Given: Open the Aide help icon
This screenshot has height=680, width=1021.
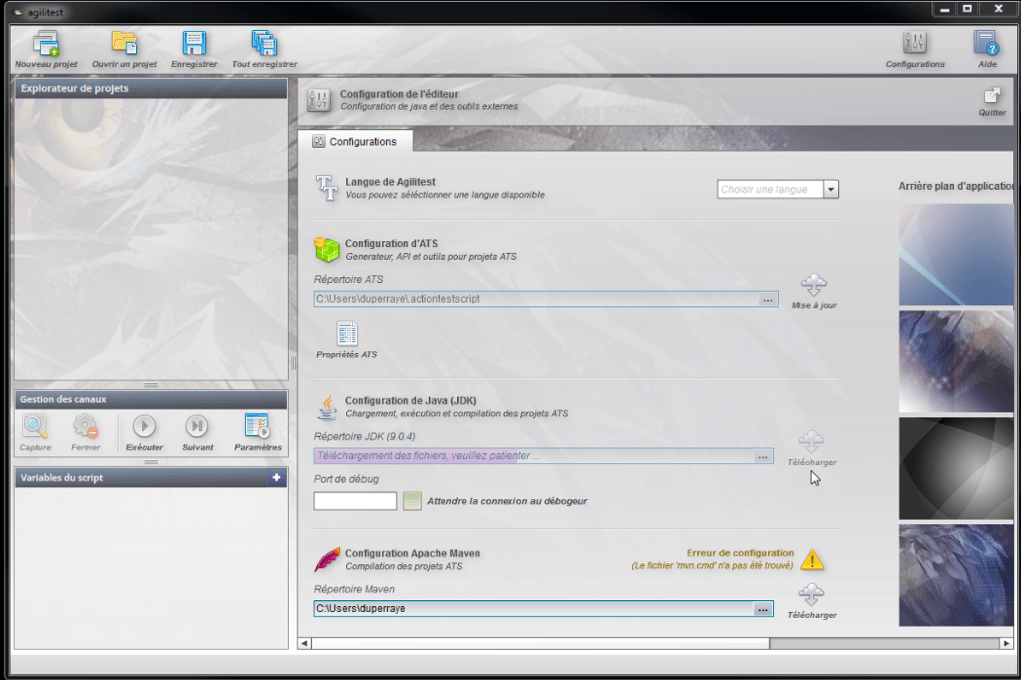Looking at the screenshot, I should 986,44.
